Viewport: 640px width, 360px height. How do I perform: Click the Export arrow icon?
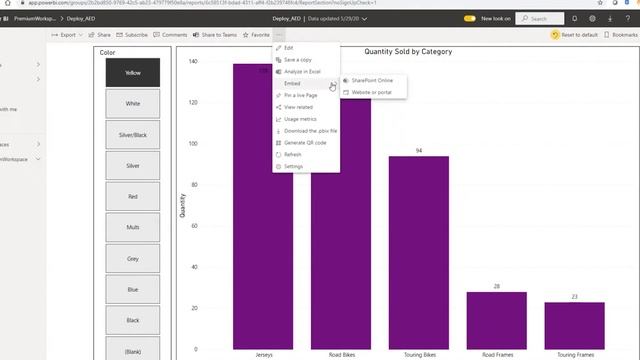coord(55,35)
